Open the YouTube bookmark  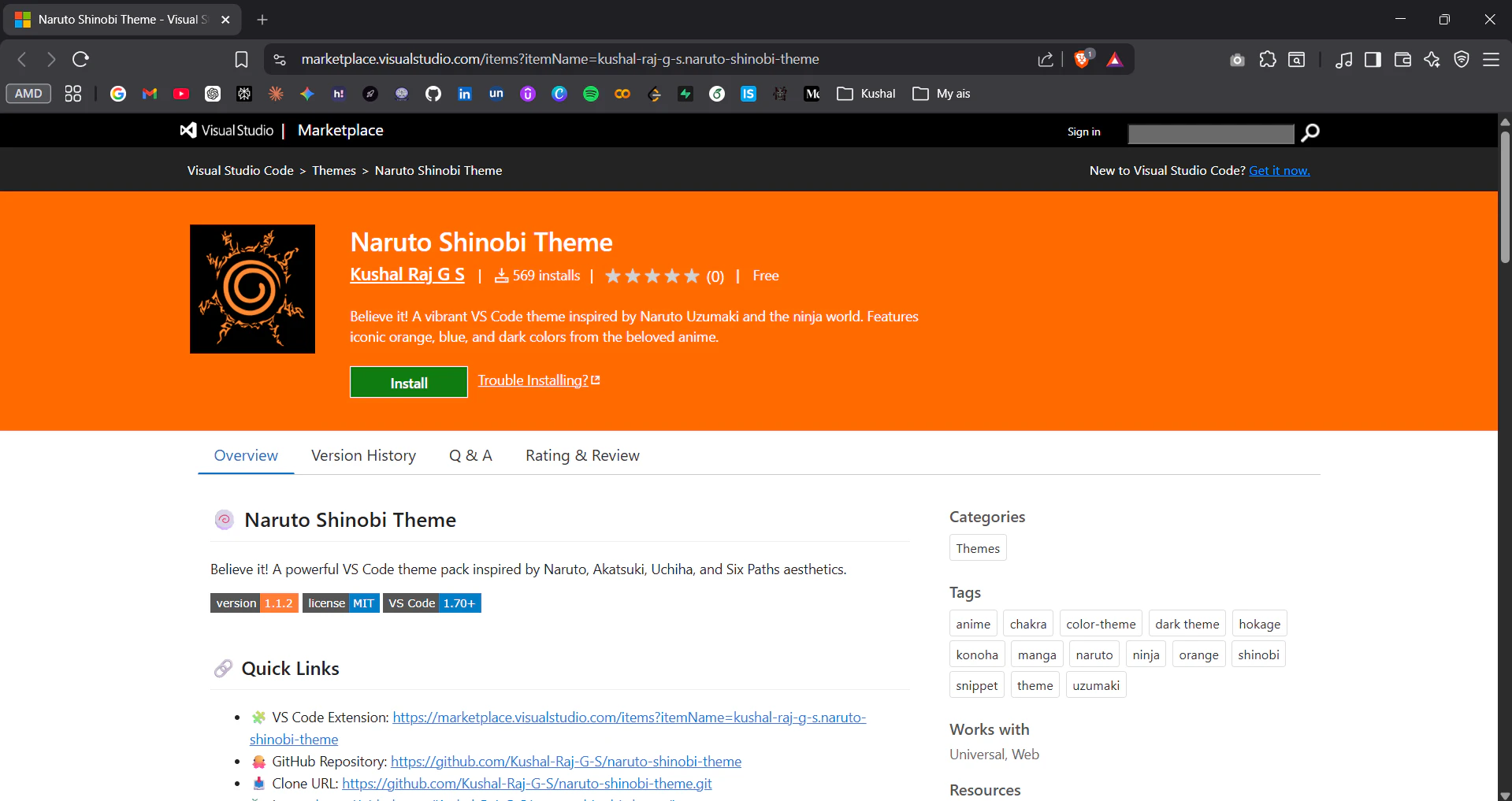pyautogui.click(x=180, y=93)
